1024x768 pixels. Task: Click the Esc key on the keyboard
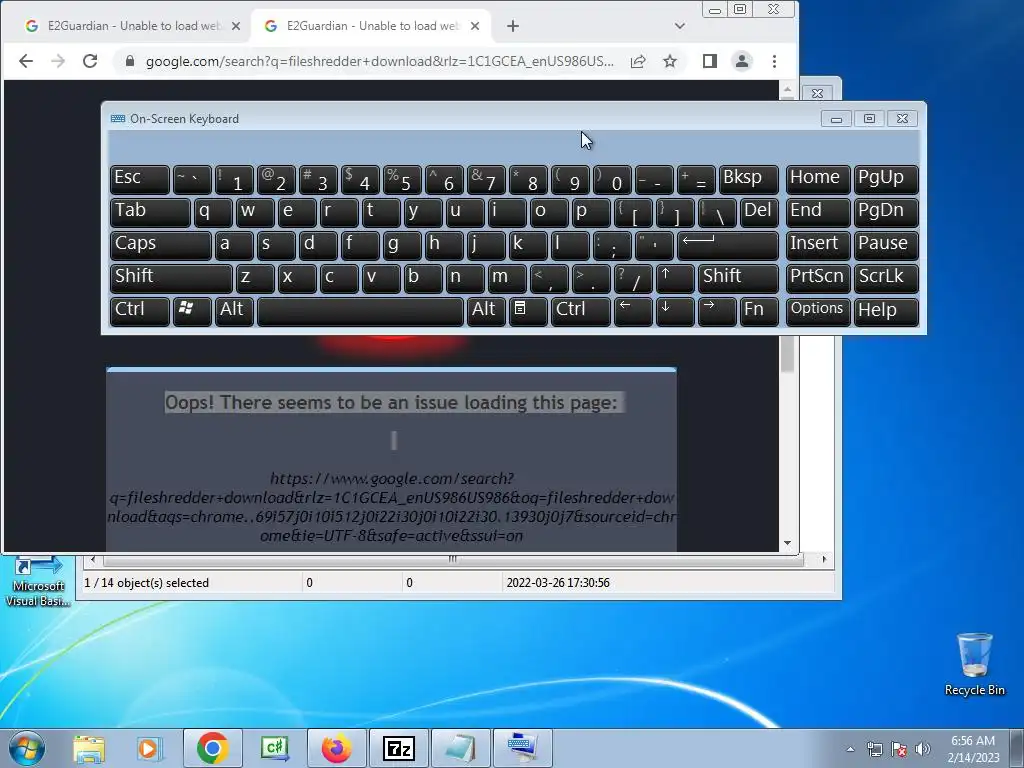tap(140, 179)
